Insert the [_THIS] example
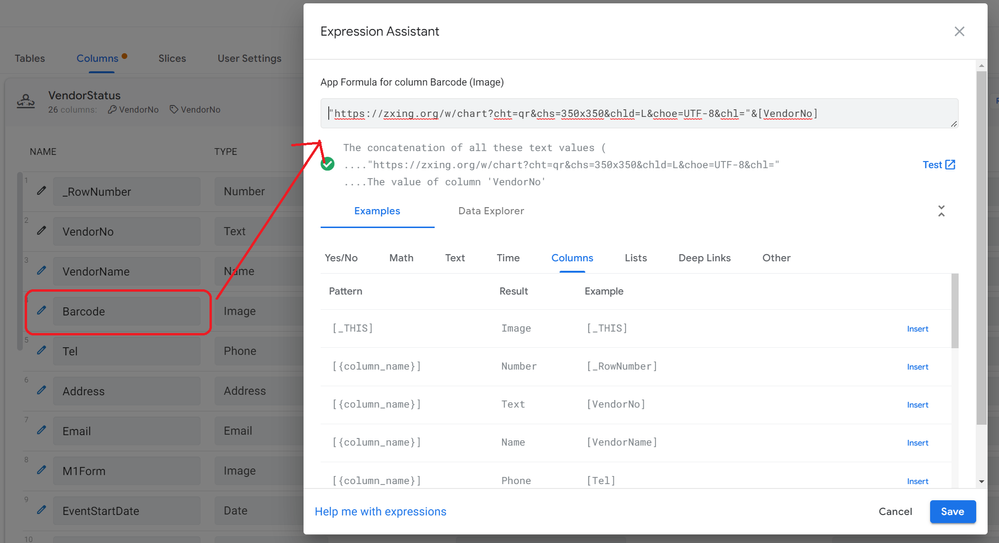 [x=917, y=329]
